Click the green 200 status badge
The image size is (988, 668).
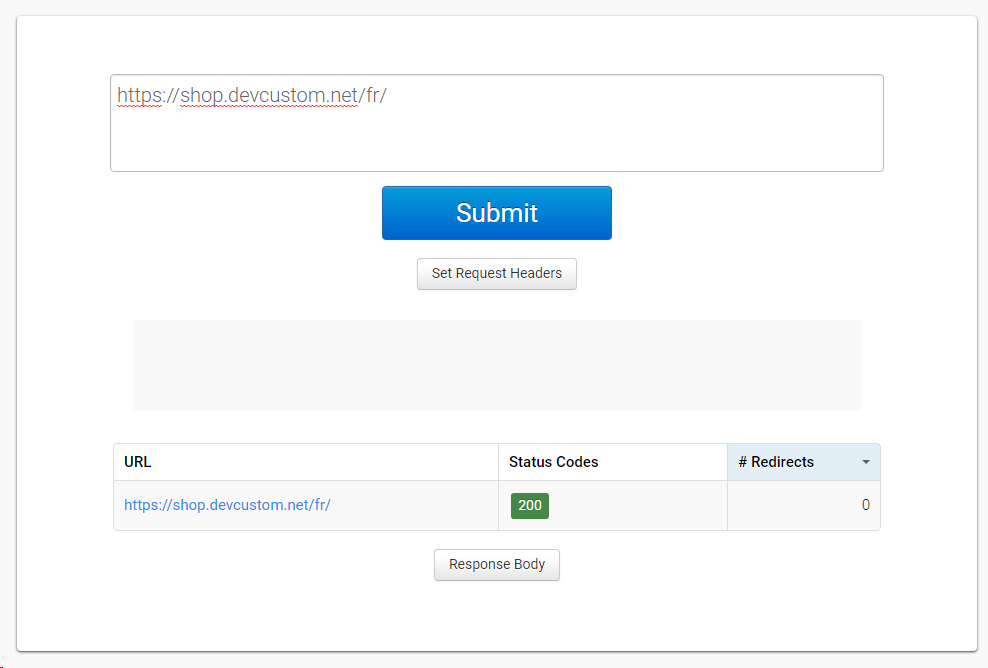point(530,505)
